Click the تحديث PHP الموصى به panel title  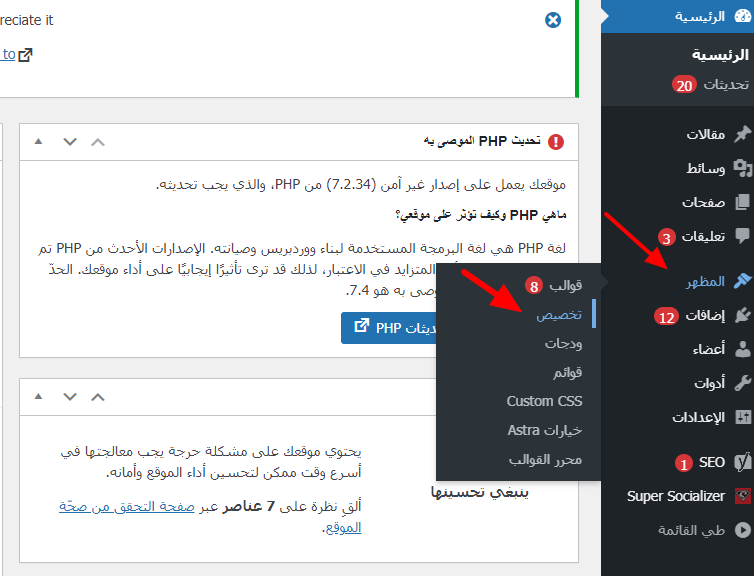pyautogui.click(x=482, y=141)
